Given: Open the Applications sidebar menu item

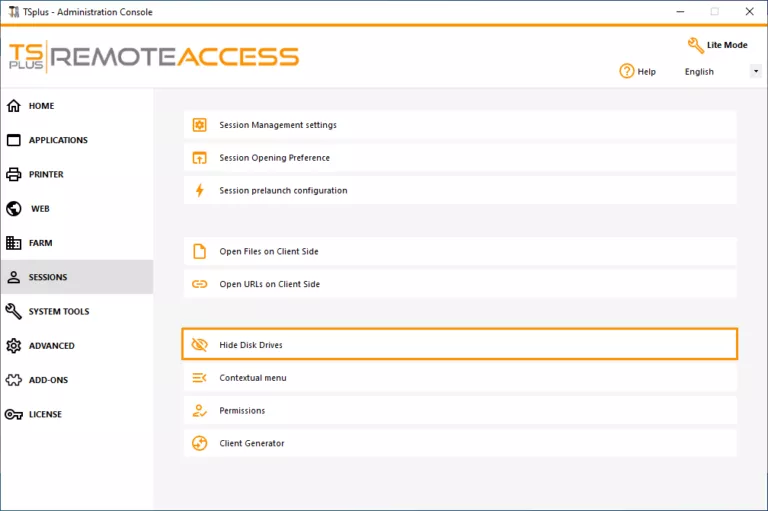Looking at the screenshot, I should click(58, 140).
